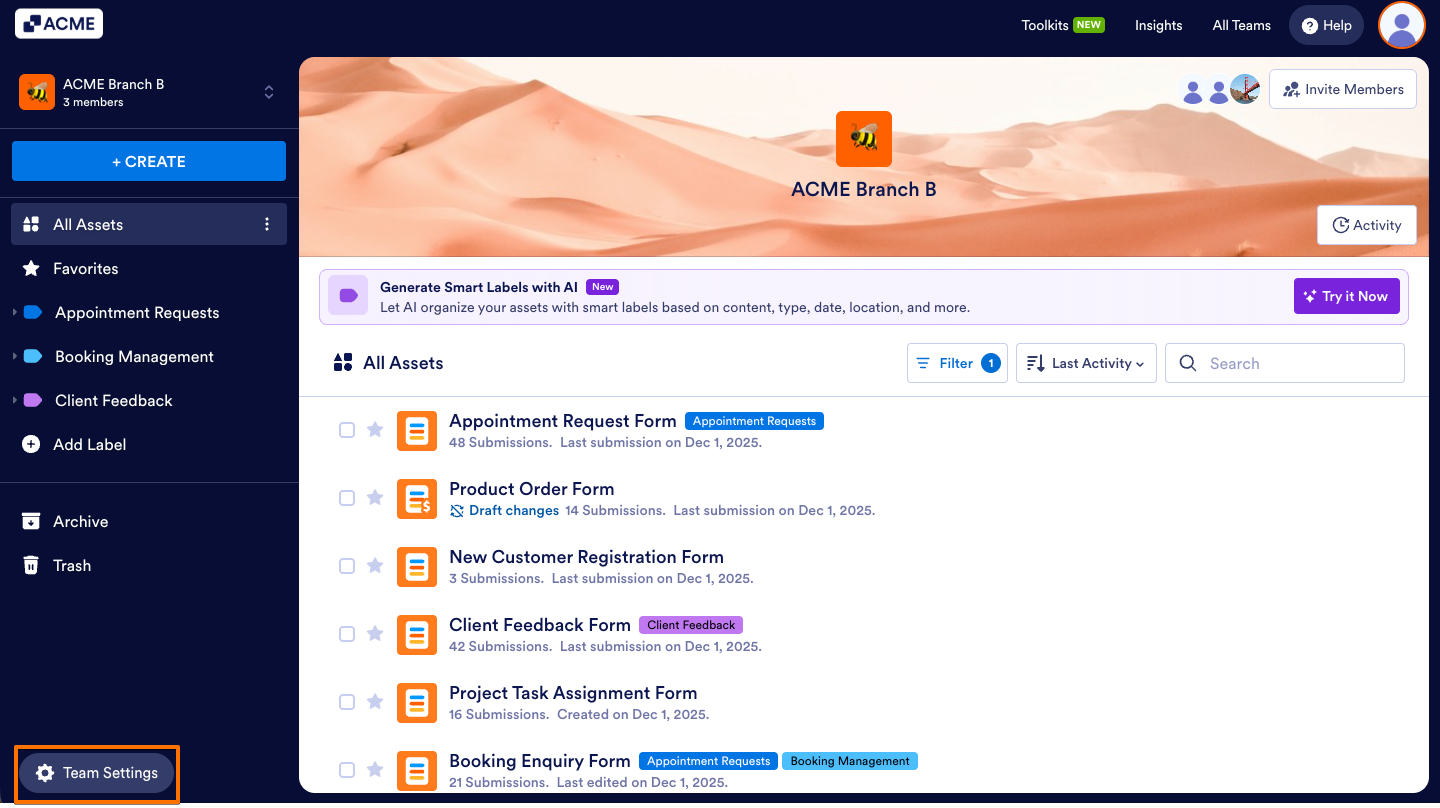The height and width of the screenshot is (808, 1440).
Task: Star the Project Task Assignment Form
Action: [375, 702]
